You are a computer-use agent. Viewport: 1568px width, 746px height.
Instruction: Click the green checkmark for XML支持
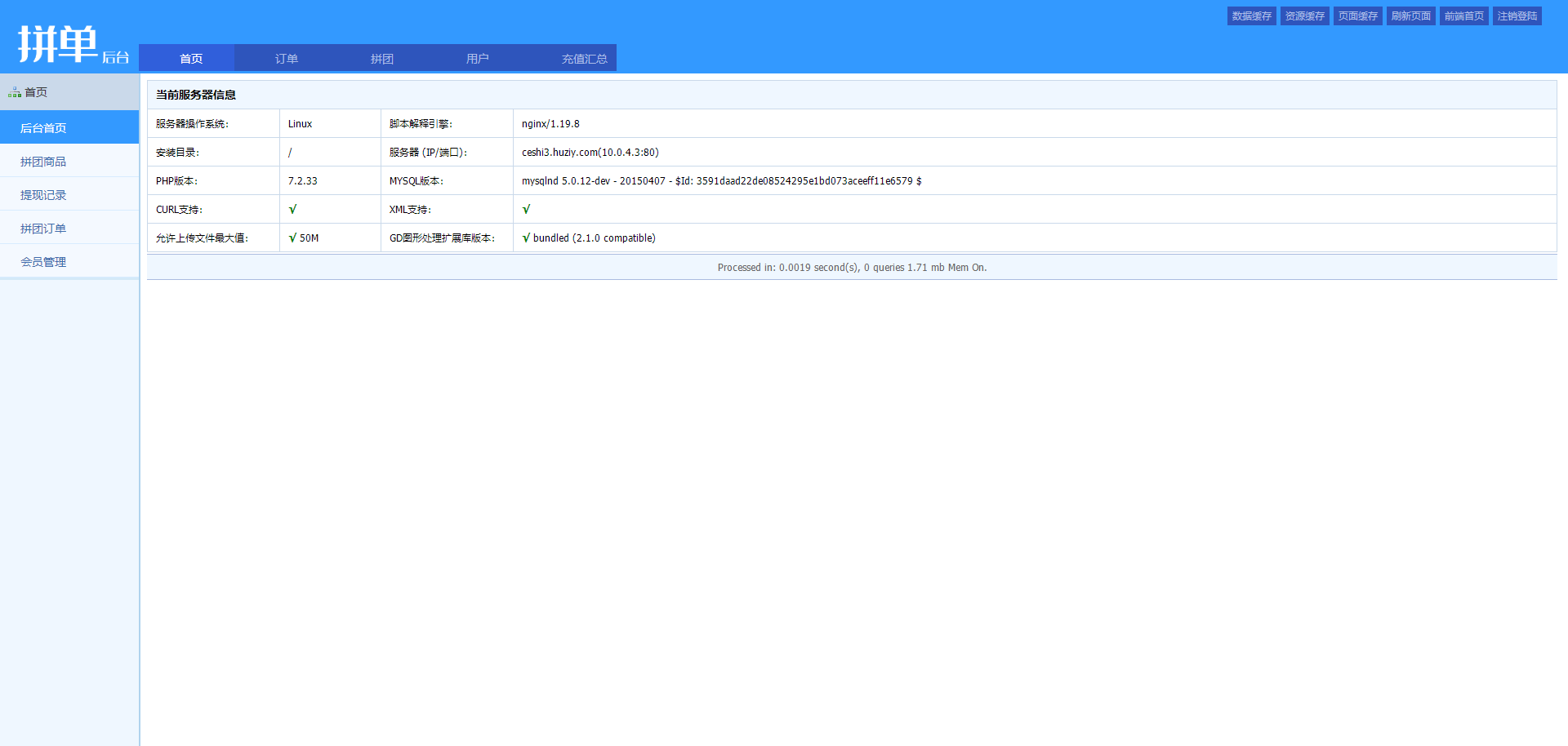(526, 210)
